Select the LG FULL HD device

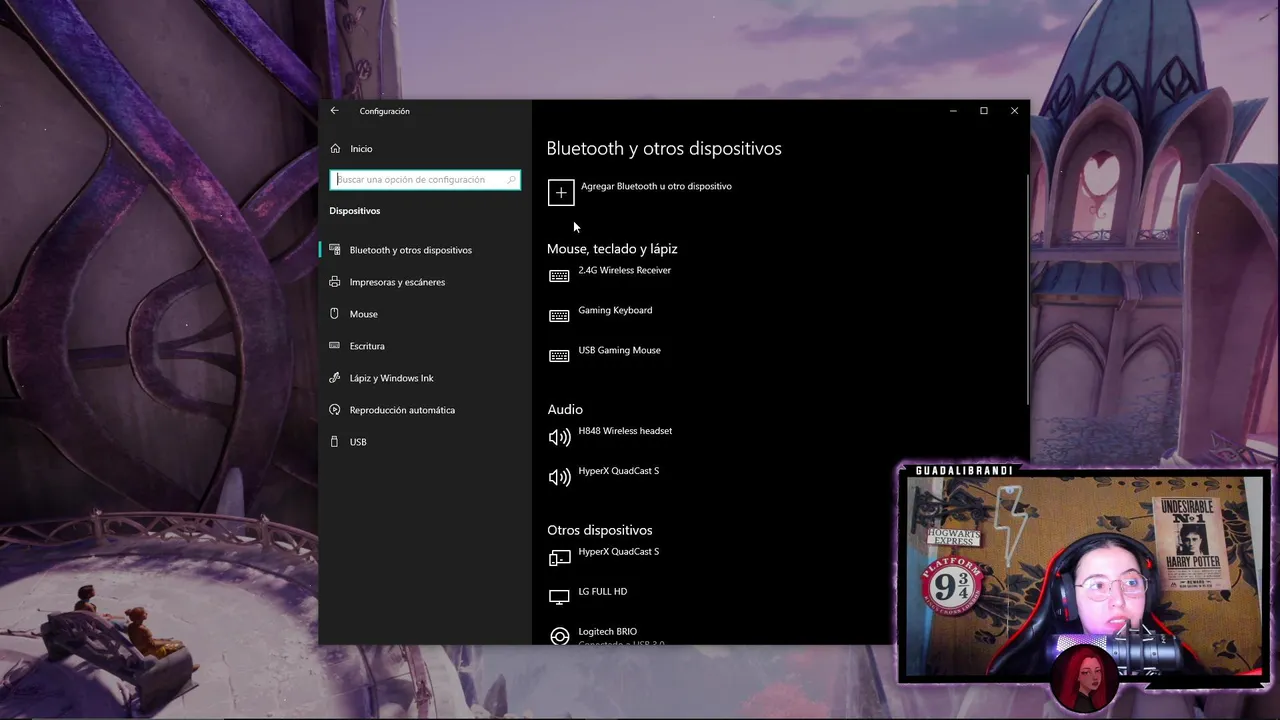pyautogui.click(x=602, y=592)
